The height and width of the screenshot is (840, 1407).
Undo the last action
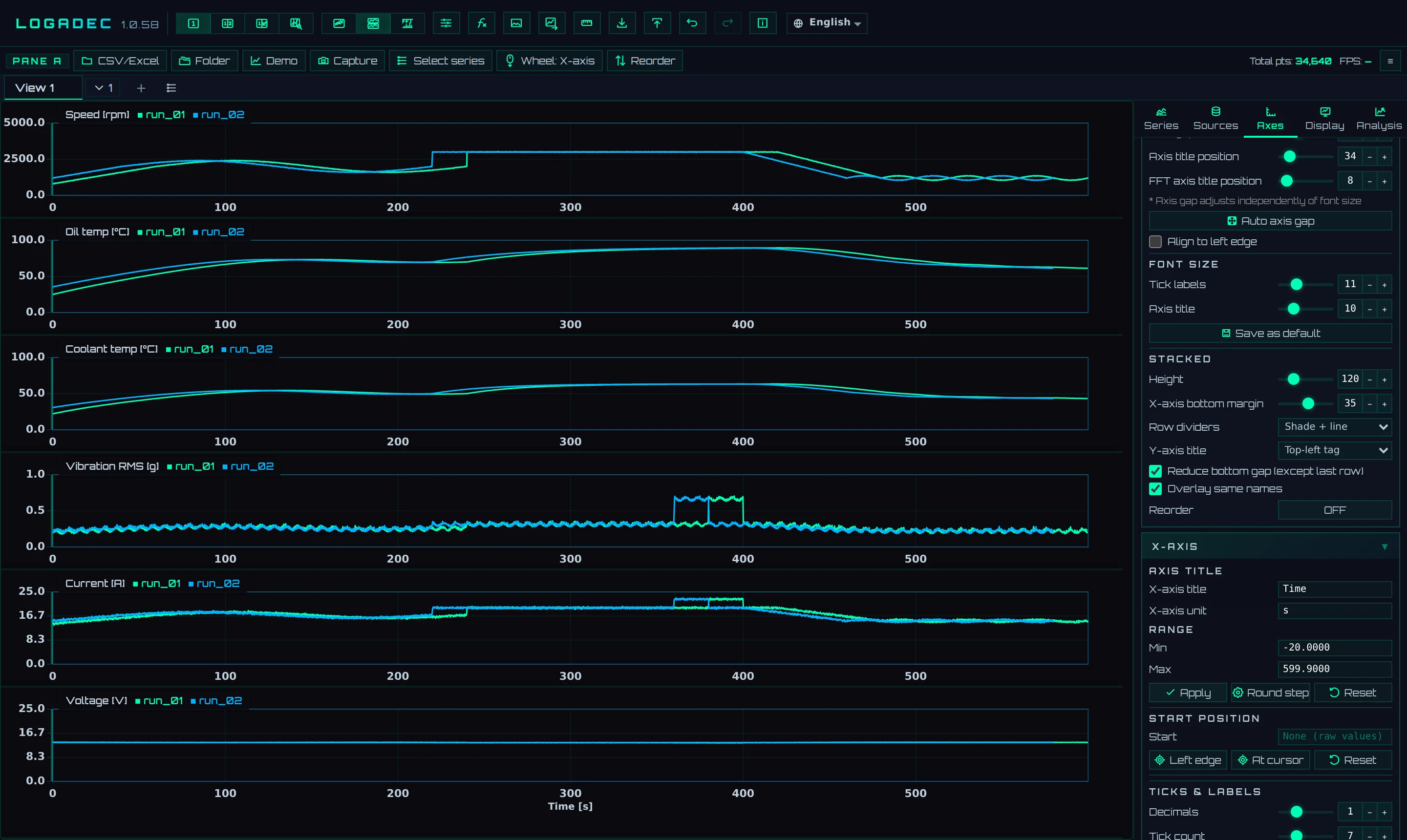tap(692, 23)
